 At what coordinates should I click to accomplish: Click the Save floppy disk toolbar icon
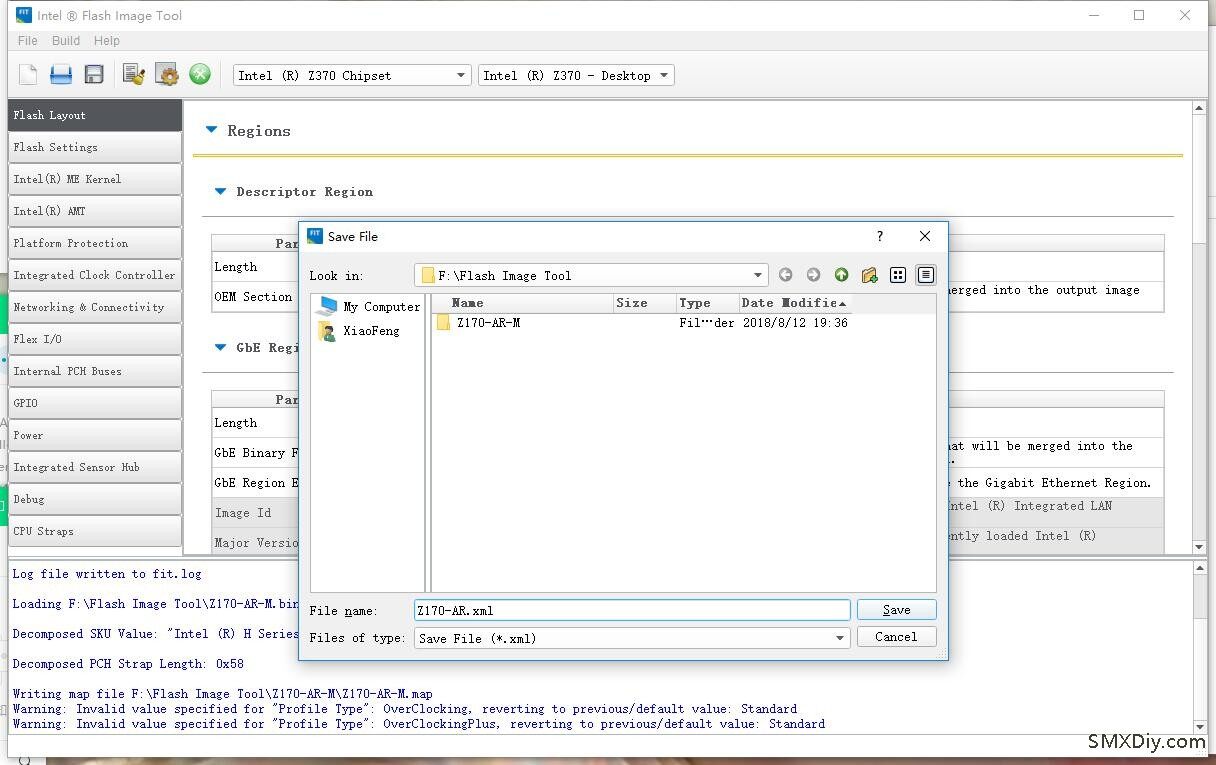(94, 74)
